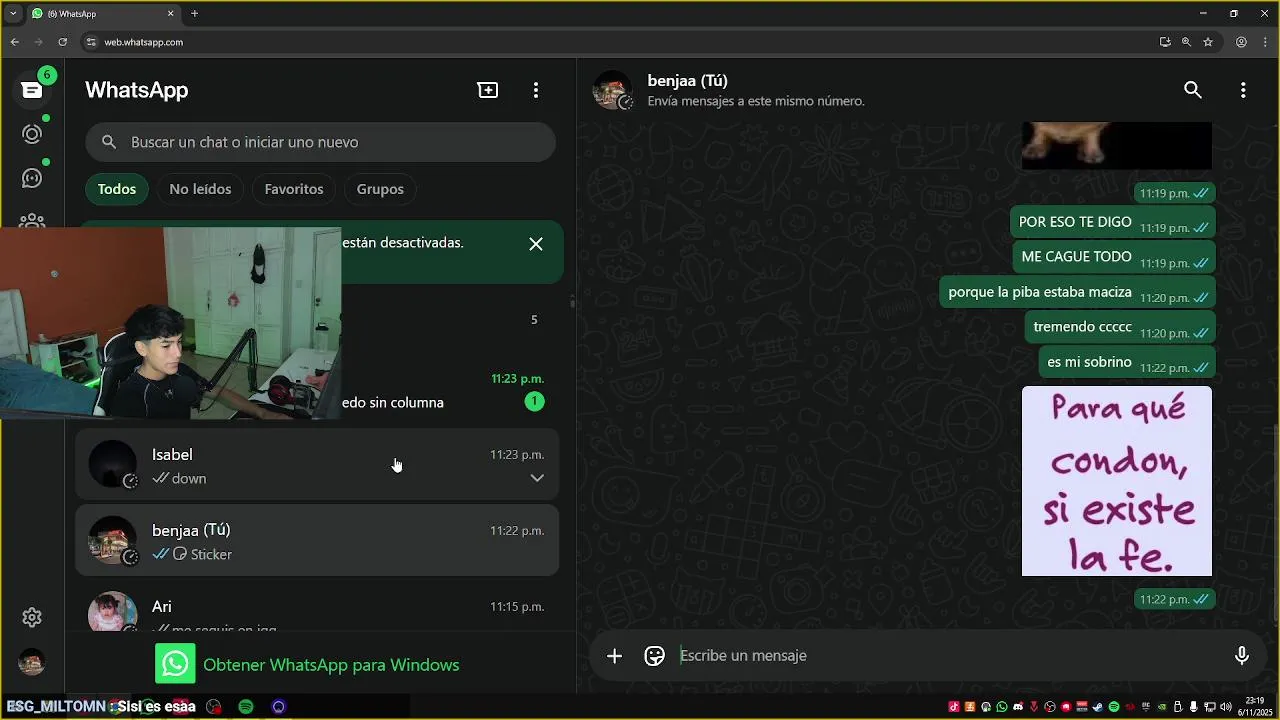Open the chat list three-dot menu

pyautogui.click(x=536, y=90)
